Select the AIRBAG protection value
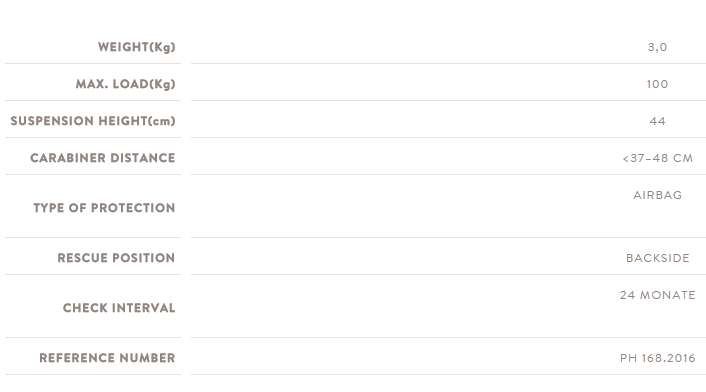Image resolution: width=706 pixels, height=392 pixels. point(657,195)
